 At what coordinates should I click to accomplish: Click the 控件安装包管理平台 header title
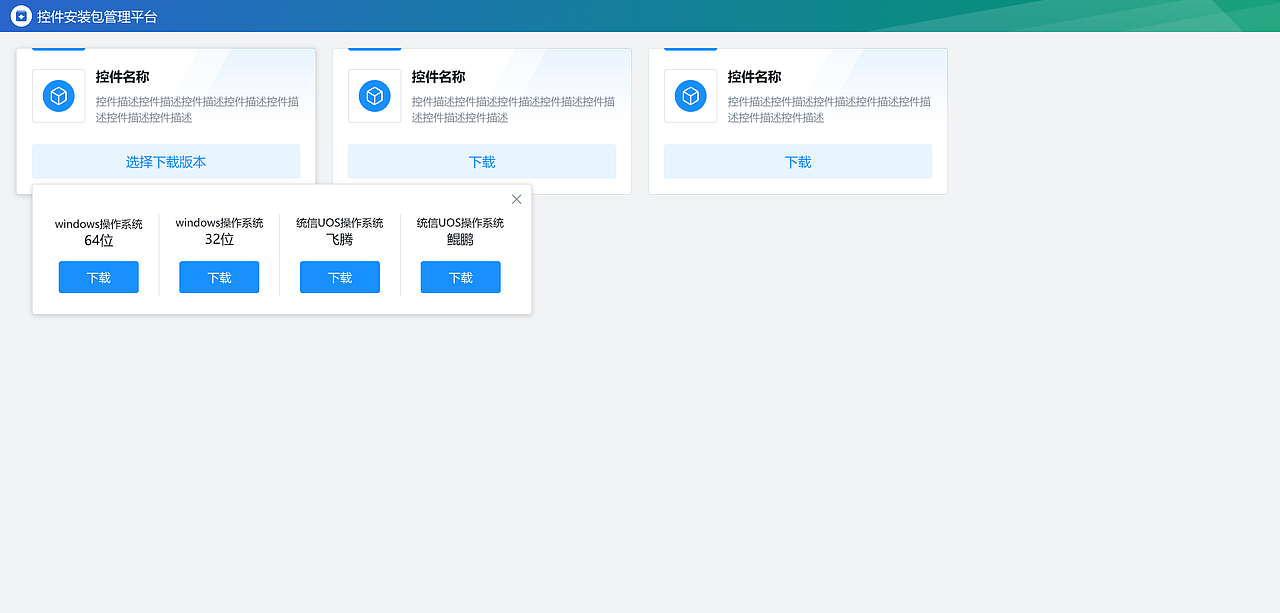click(x=99, y=15)
